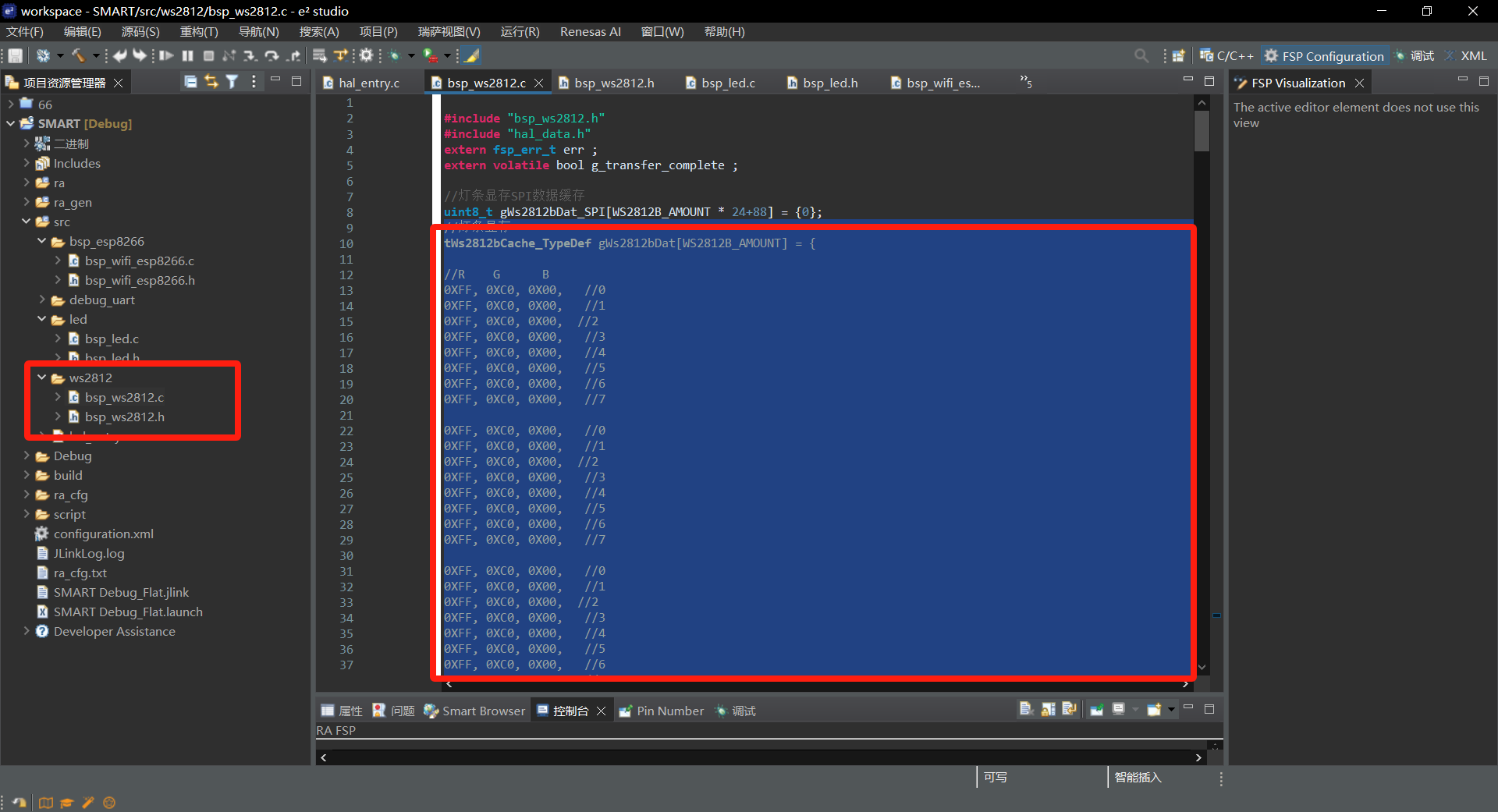
Task: Open the 项目(P) menu
Action: (378, 32)
